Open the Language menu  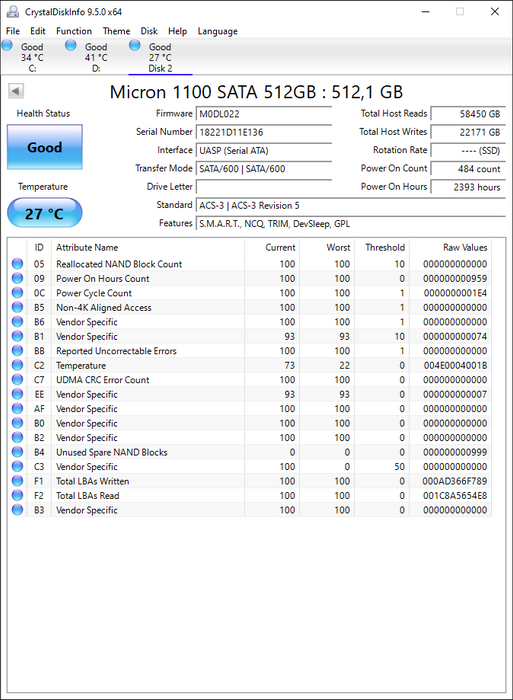coord(217,31)
